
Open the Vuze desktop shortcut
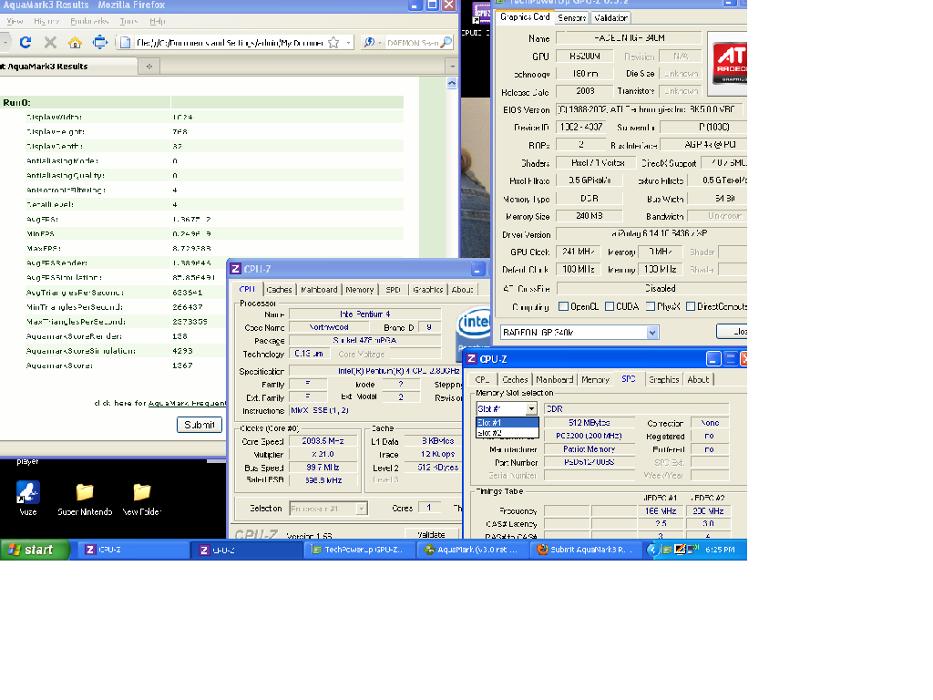pyautogui.click(x=27, y=498)
